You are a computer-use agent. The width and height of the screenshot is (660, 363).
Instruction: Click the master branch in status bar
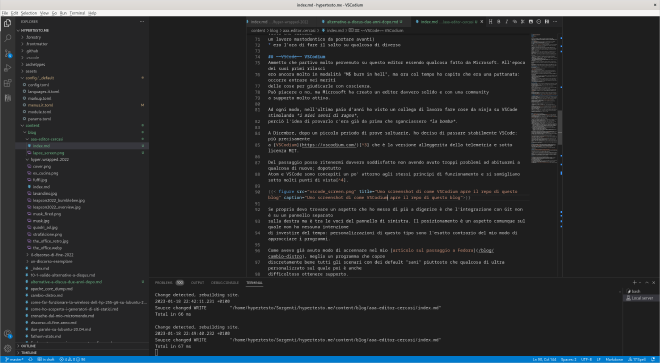pos(14,360)
